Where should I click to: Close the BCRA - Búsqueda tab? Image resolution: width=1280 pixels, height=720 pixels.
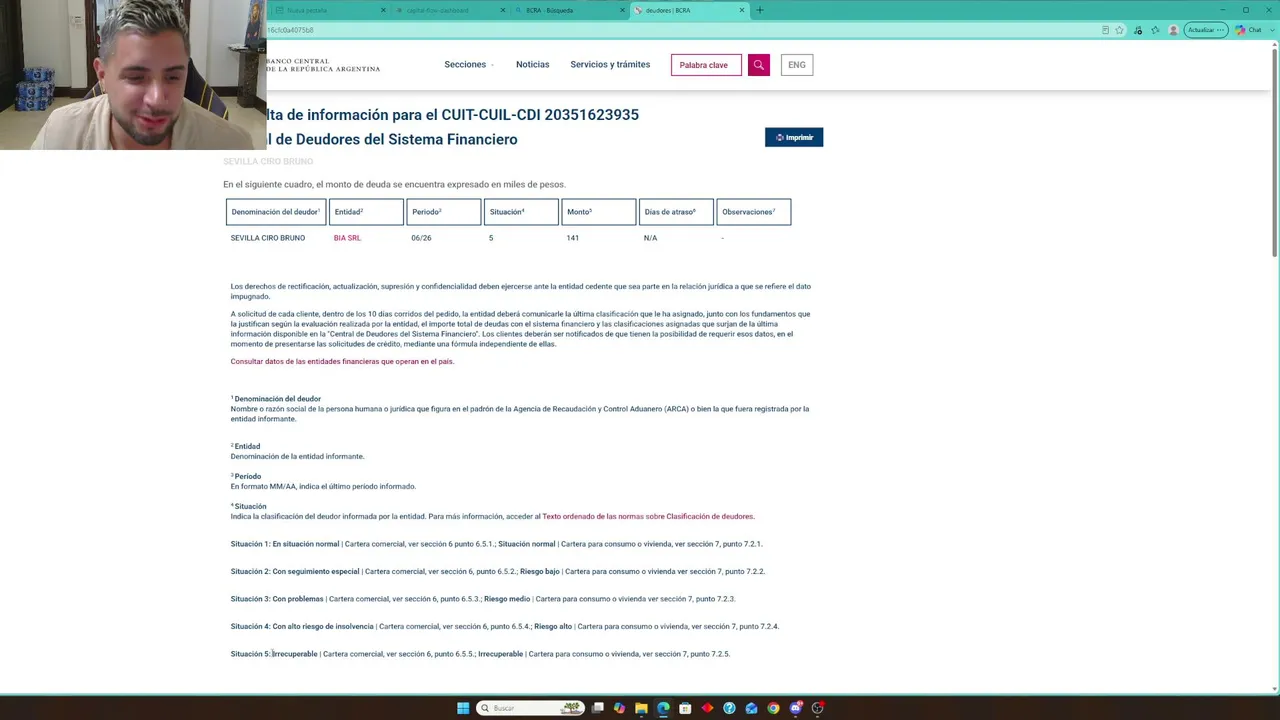[x=622, y=10]
